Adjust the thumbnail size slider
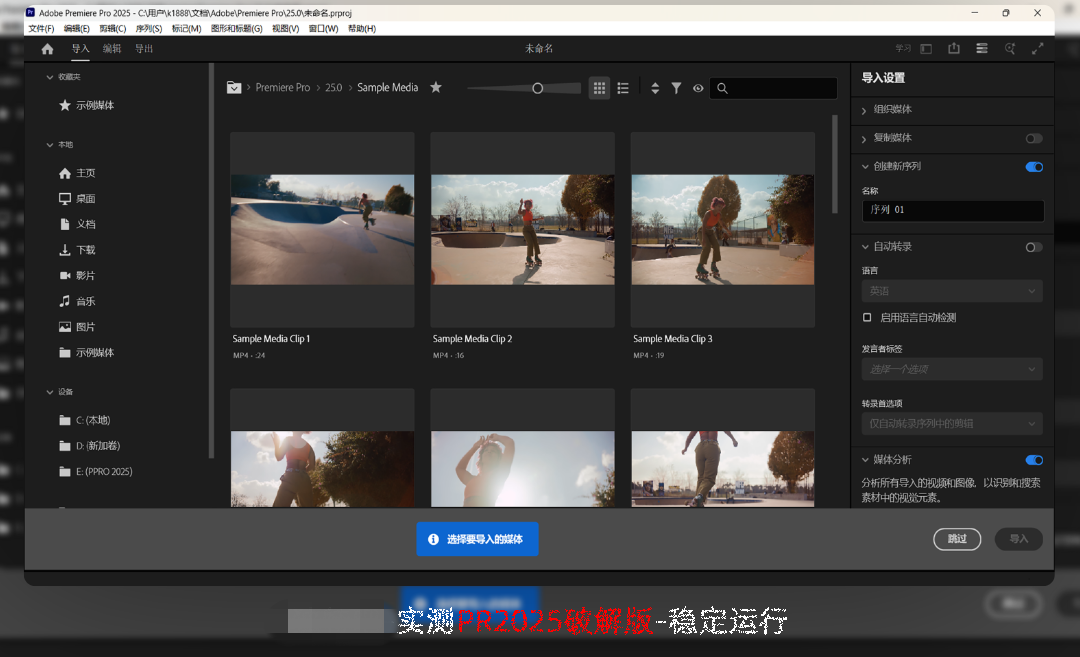 pyautogui.click(x=538, y=88)
